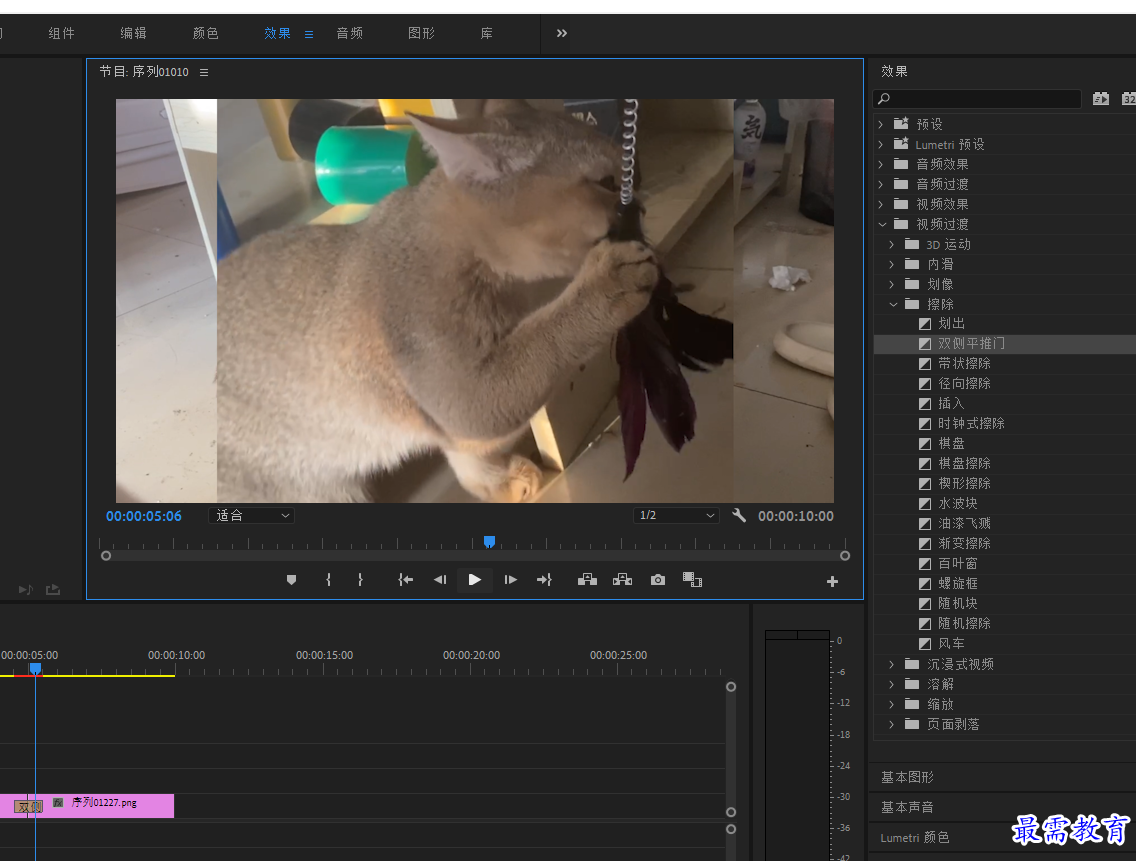Screen dimensions: 1136x861
Task: Go to Out point button
Action: (x=544, y=580)
